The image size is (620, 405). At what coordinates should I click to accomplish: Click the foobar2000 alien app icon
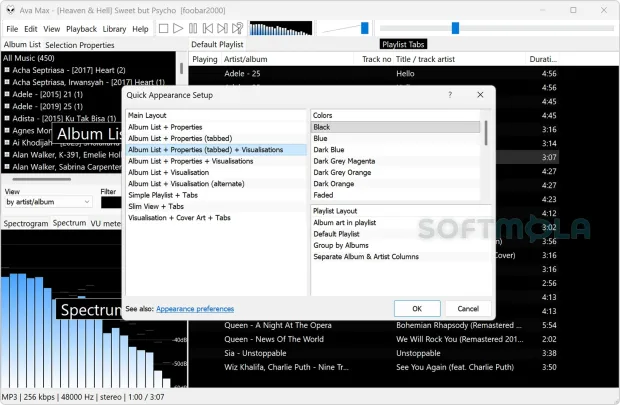[x=10, y=10]
